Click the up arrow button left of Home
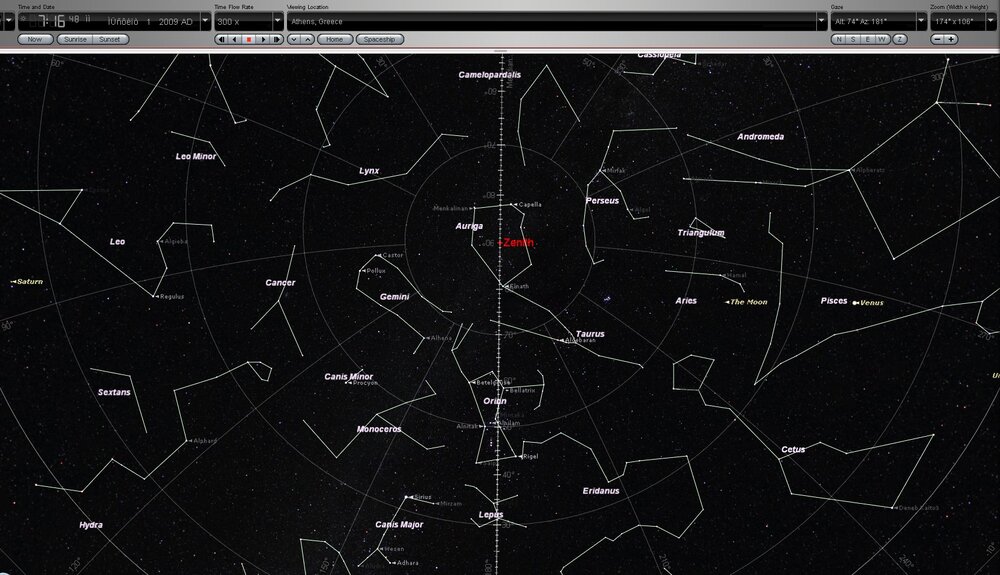Viewport: 1000px width, 575px height. pyautogui.click(x=307, y=39)
